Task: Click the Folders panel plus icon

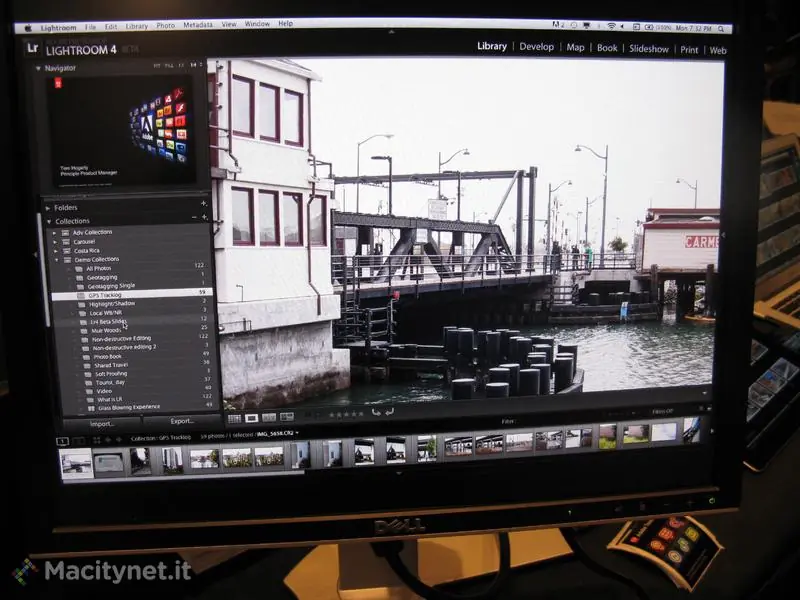Action: click(x=204, y=203)
